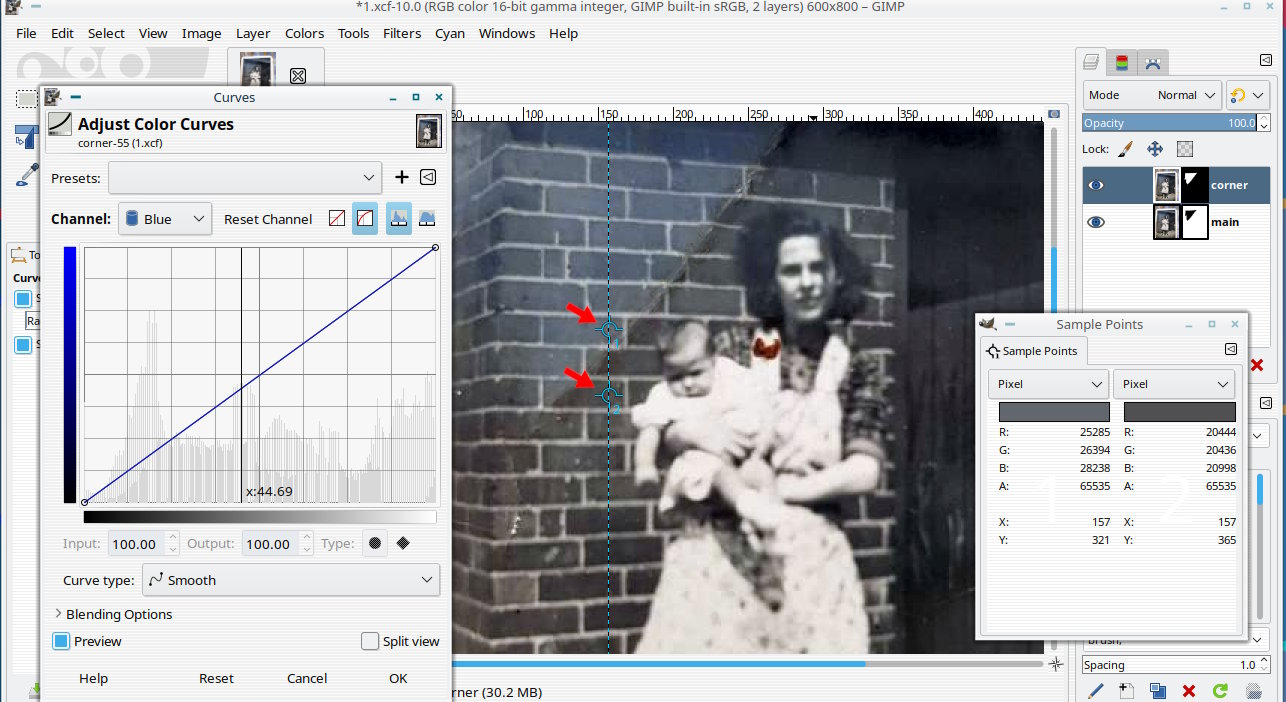The height and width of the screenshot is (702, 1286).
Task: Click the linear histogram icon in Curves
Action: click(399, 219)
